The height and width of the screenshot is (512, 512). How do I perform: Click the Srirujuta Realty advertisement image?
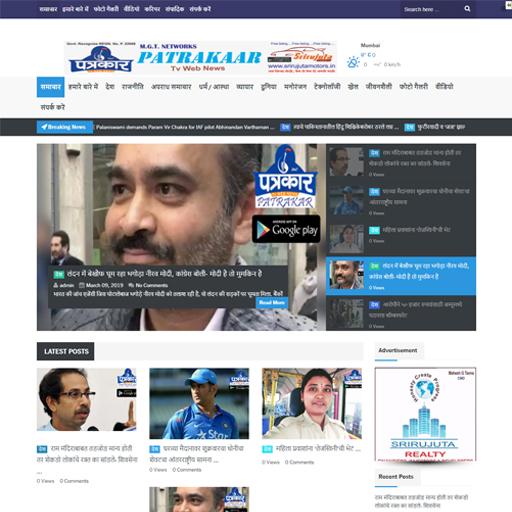click(425, 414)
